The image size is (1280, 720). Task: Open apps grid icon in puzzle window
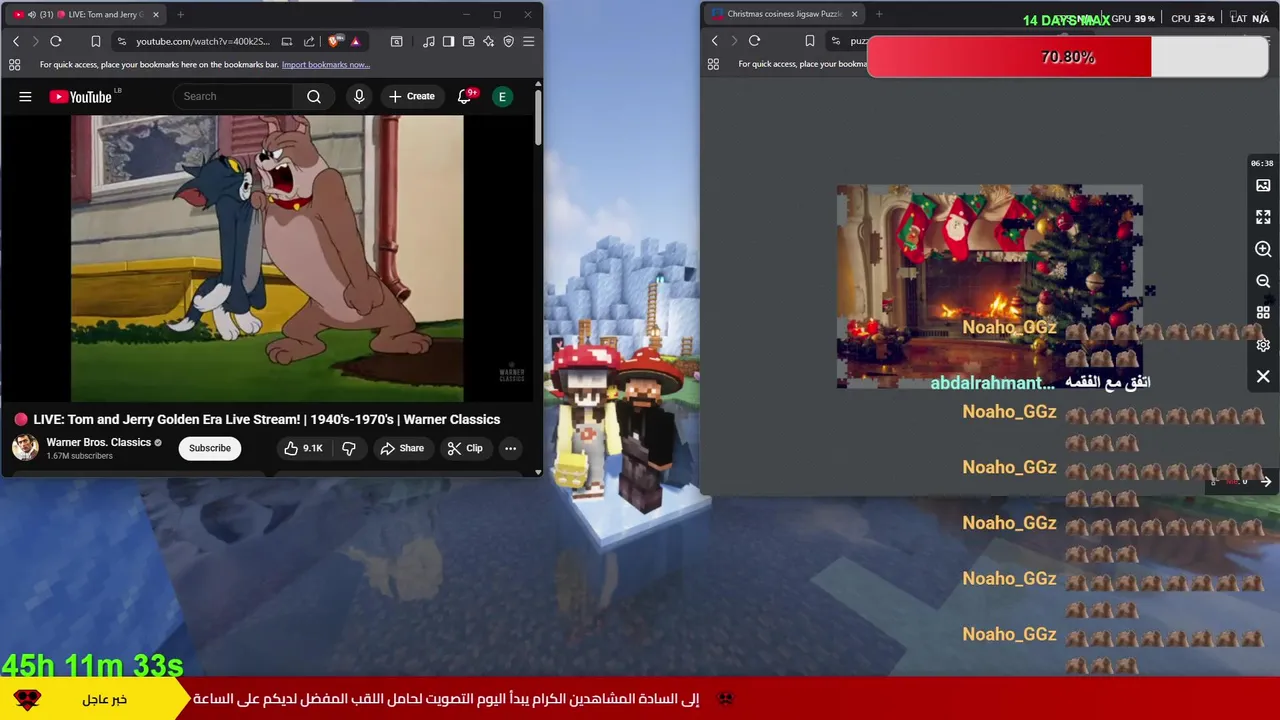click(713, 64)
